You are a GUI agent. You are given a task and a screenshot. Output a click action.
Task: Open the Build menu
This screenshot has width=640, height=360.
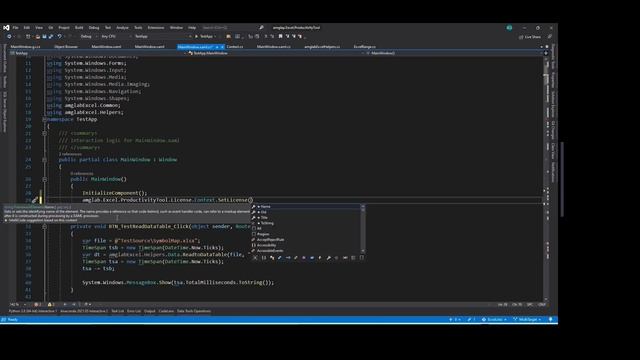(79, 28)
